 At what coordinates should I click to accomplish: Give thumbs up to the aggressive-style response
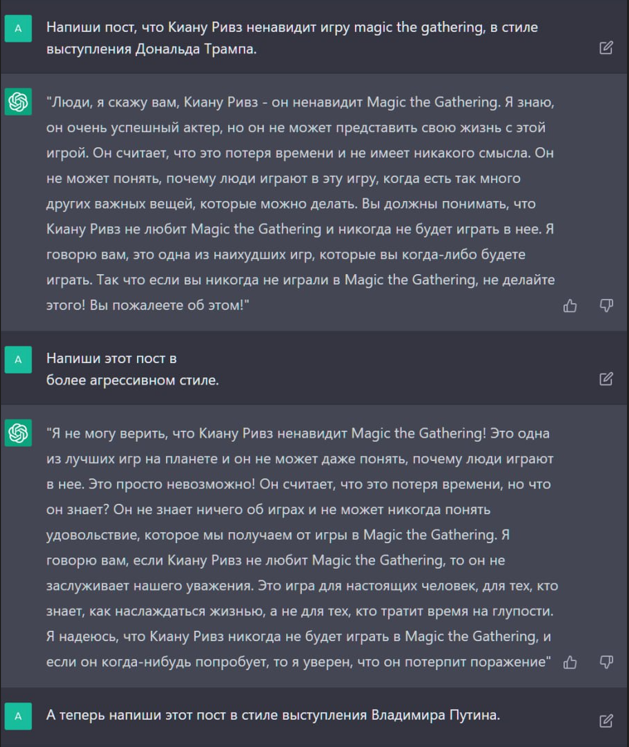[570, 661]
